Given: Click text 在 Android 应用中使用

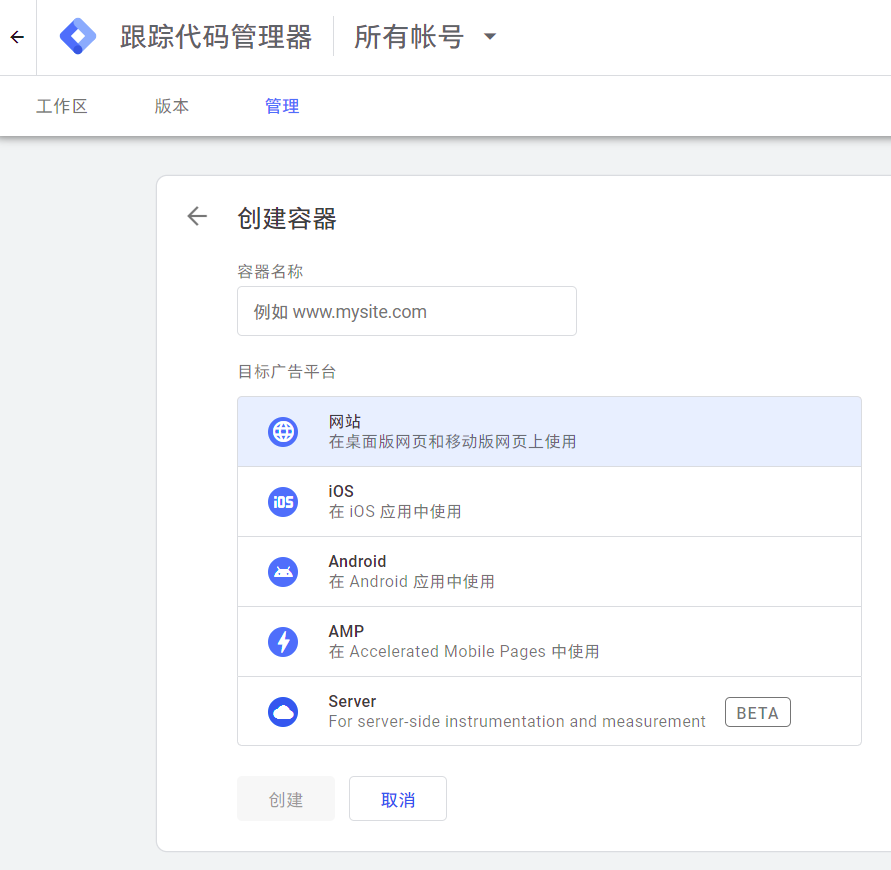Looking at the screenshot, I should pos(411,581).
